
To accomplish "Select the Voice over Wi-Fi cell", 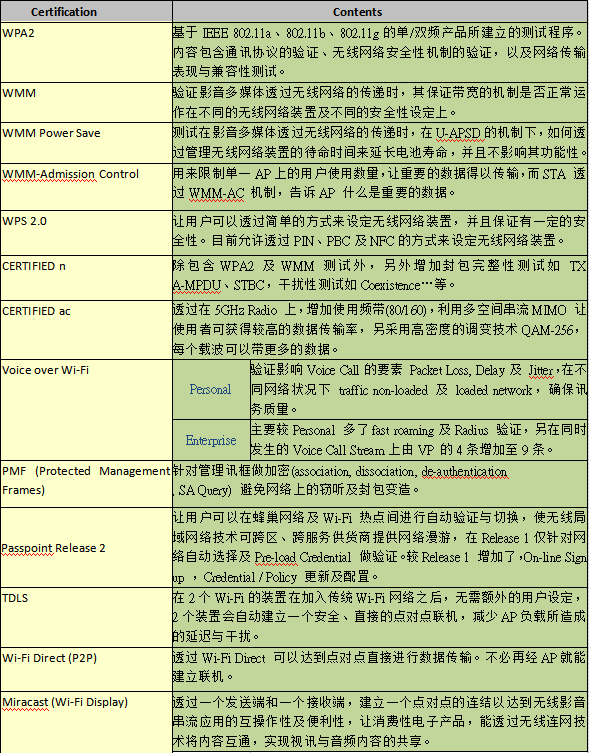I will click(x=86, y=410).
